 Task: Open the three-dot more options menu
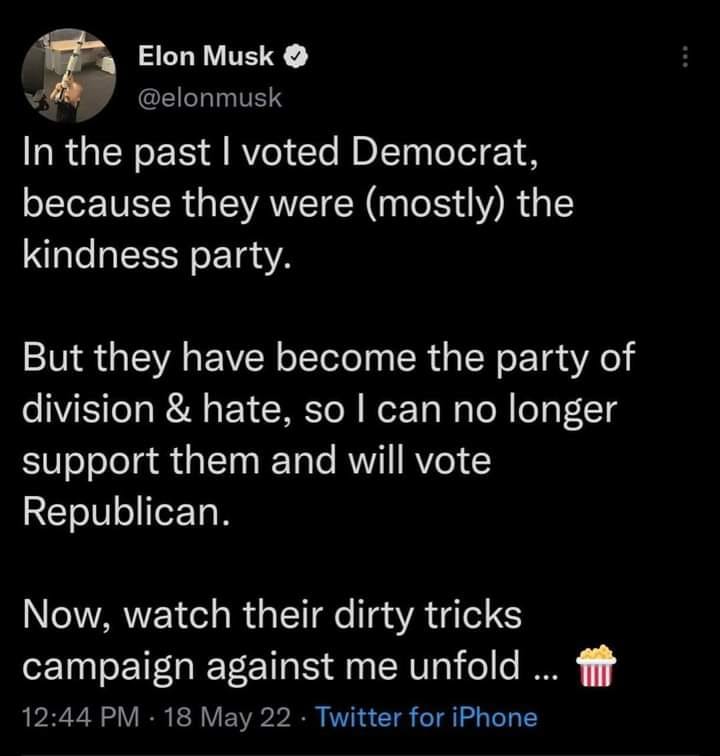pyautogui.click(x=685, y=58)
